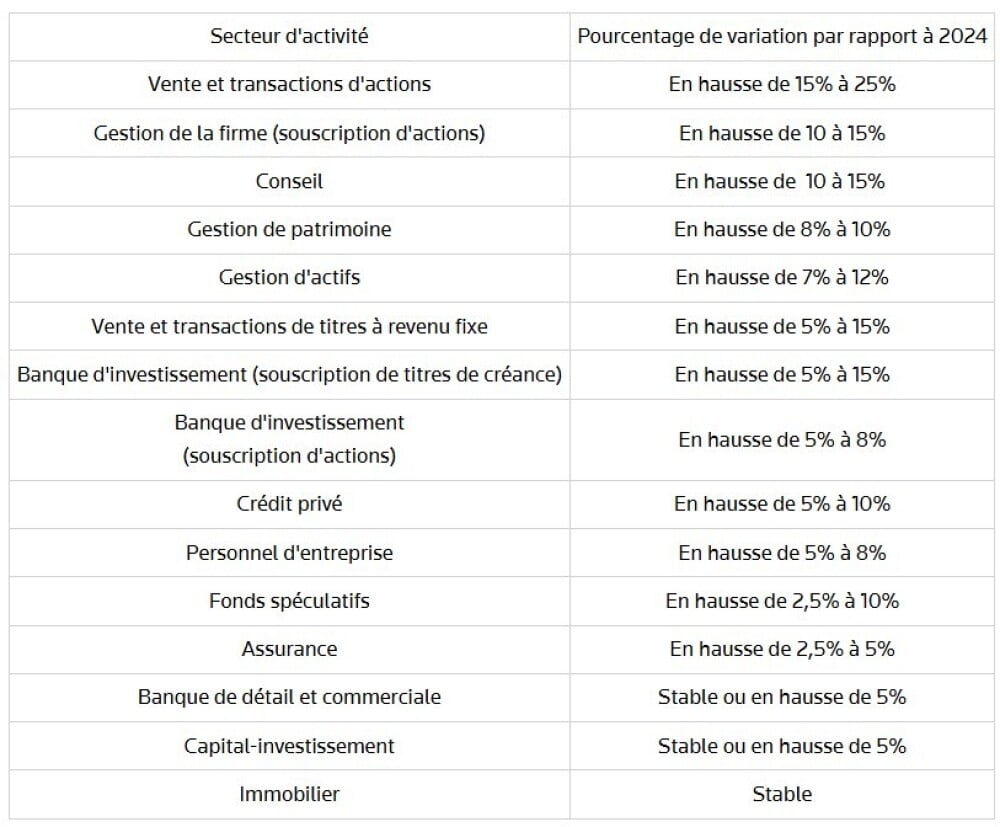
Task: Click 'Vente et transactions de titres à revenu fixe'
Action: coord(289,326)
